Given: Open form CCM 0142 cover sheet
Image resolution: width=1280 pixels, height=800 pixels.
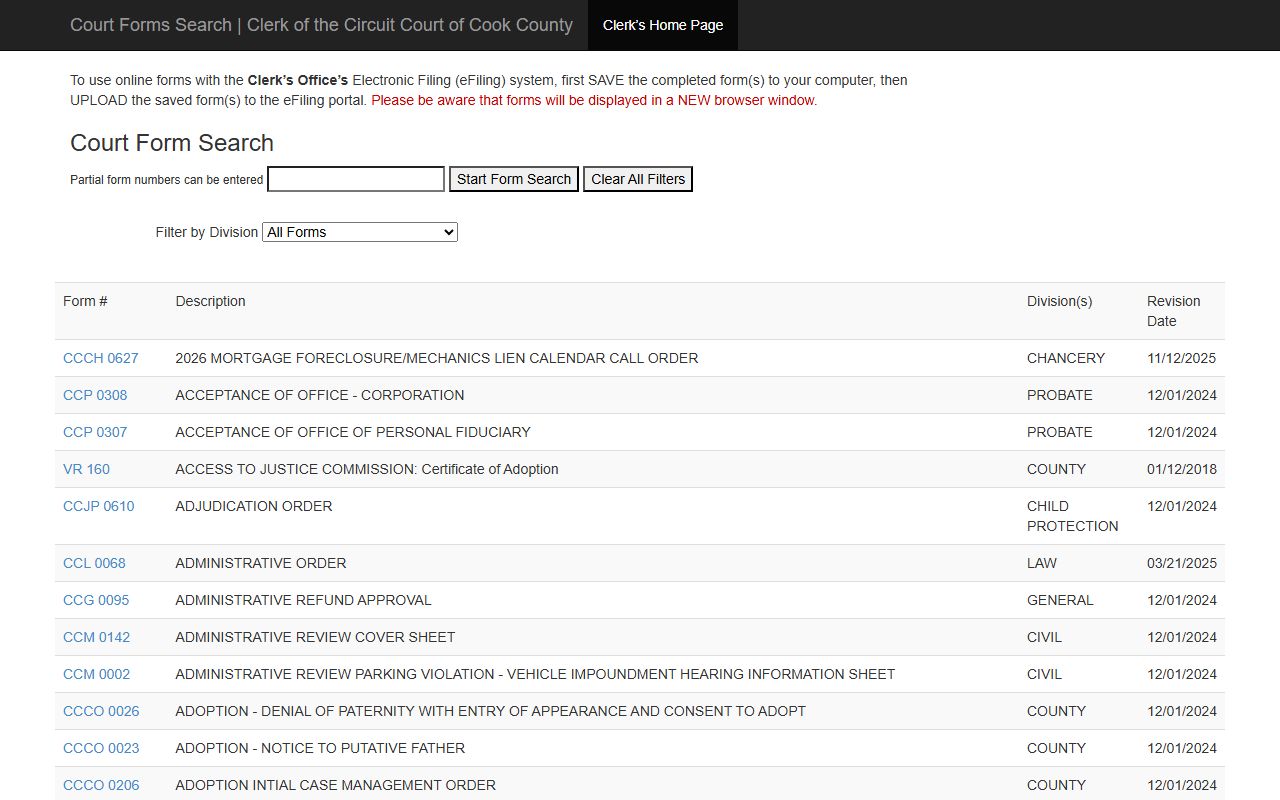Looking at the screenshot, I should coord(96,637).
